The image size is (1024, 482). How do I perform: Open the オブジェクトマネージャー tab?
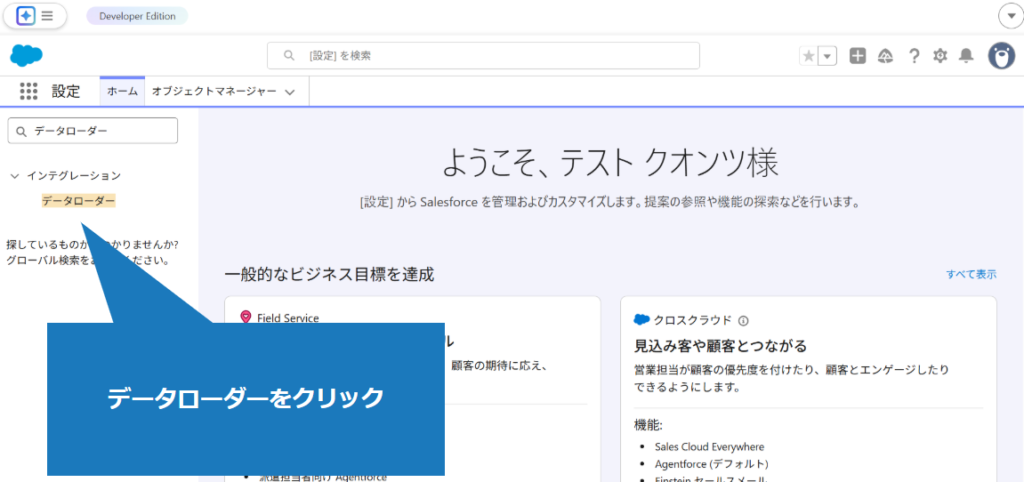coord(213,91)
